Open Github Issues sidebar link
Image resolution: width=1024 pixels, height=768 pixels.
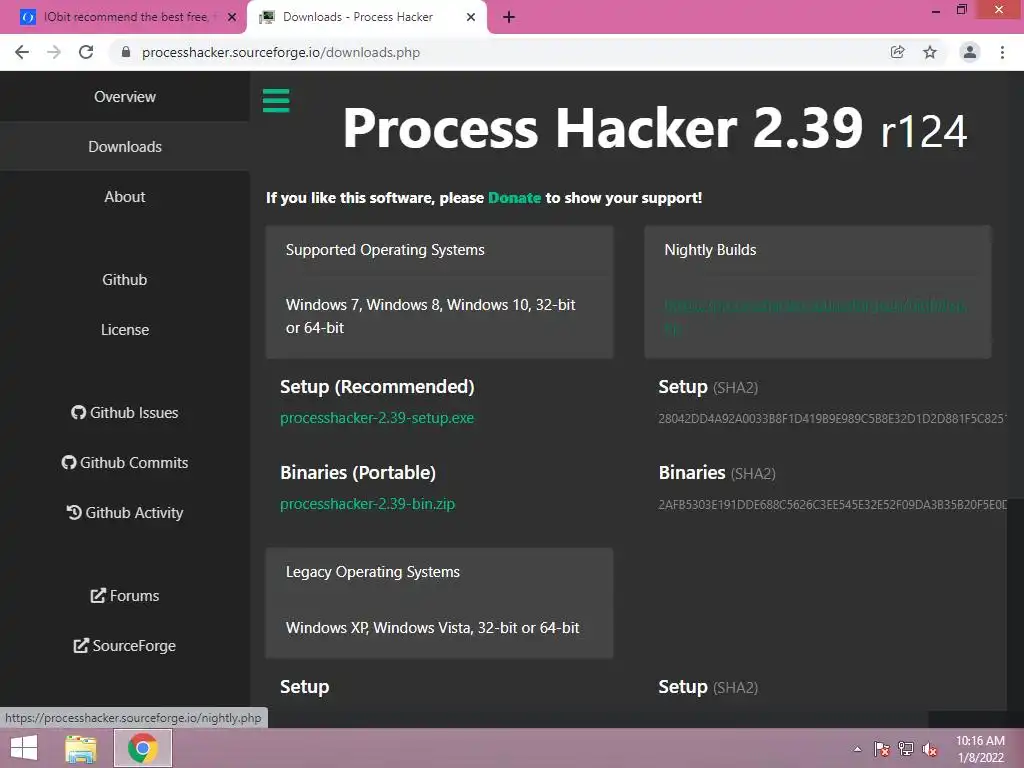(x=125, y=413)
